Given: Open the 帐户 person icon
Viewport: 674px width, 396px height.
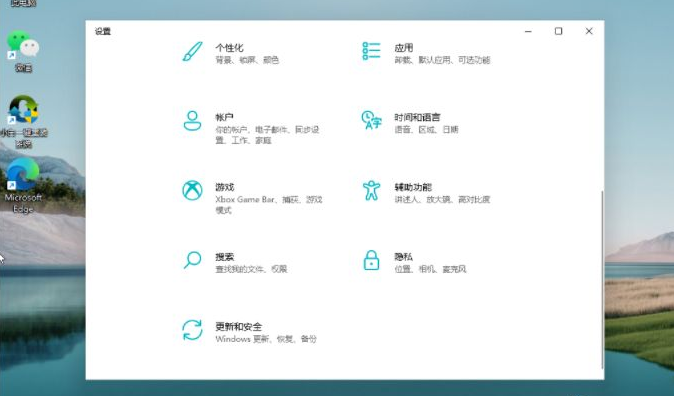Looking at the screenshot, I should [192, 121].
